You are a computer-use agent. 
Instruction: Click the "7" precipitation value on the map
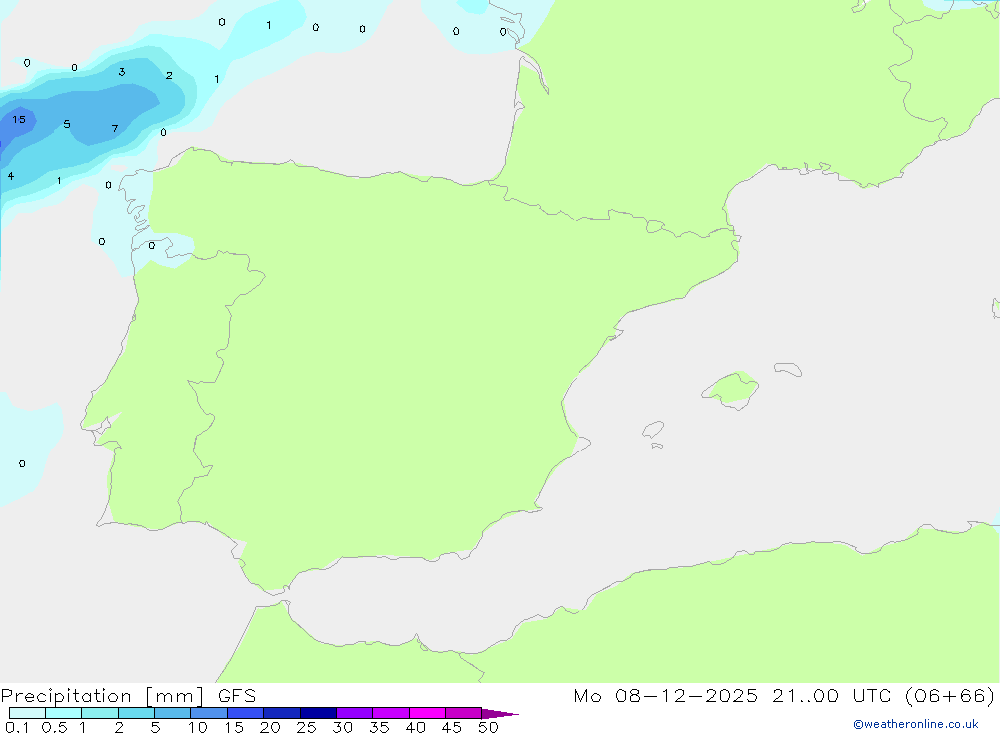pos(115,129)
